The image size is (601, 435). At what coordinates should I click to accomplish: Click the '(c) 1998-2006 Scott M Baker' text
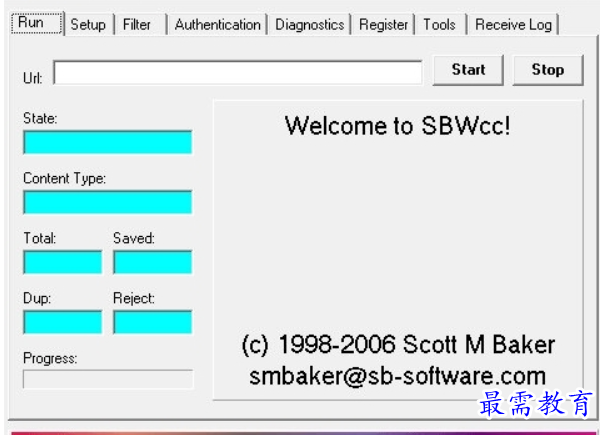click(398, 344)
